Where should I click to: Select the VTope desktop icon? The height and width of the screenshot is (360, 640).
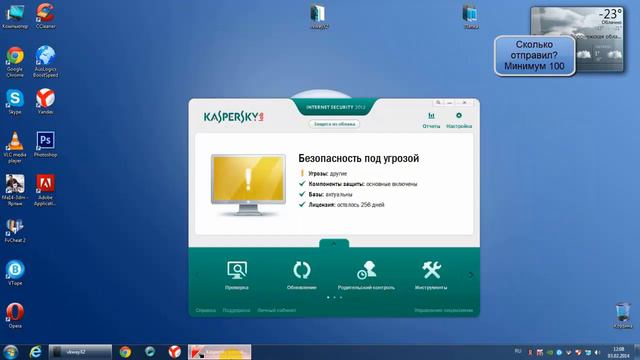click(x=15, y=273)
